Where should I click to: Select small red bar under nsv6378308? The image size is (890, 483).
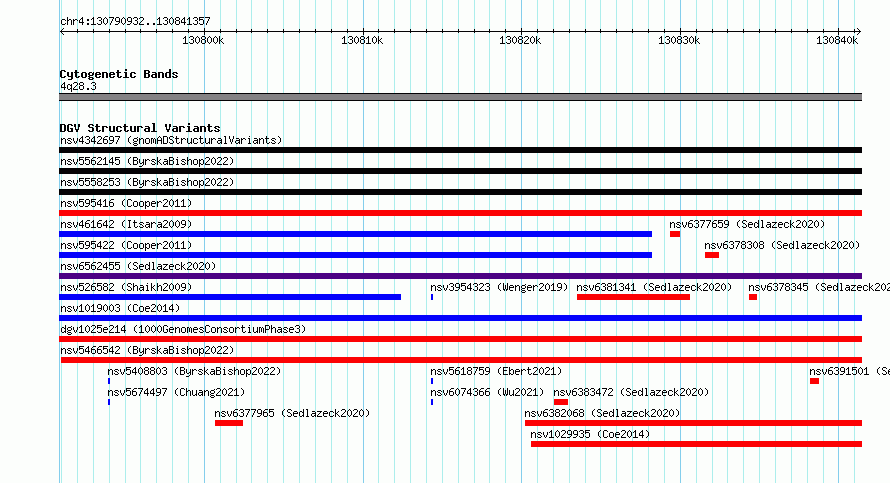(712, 255)
